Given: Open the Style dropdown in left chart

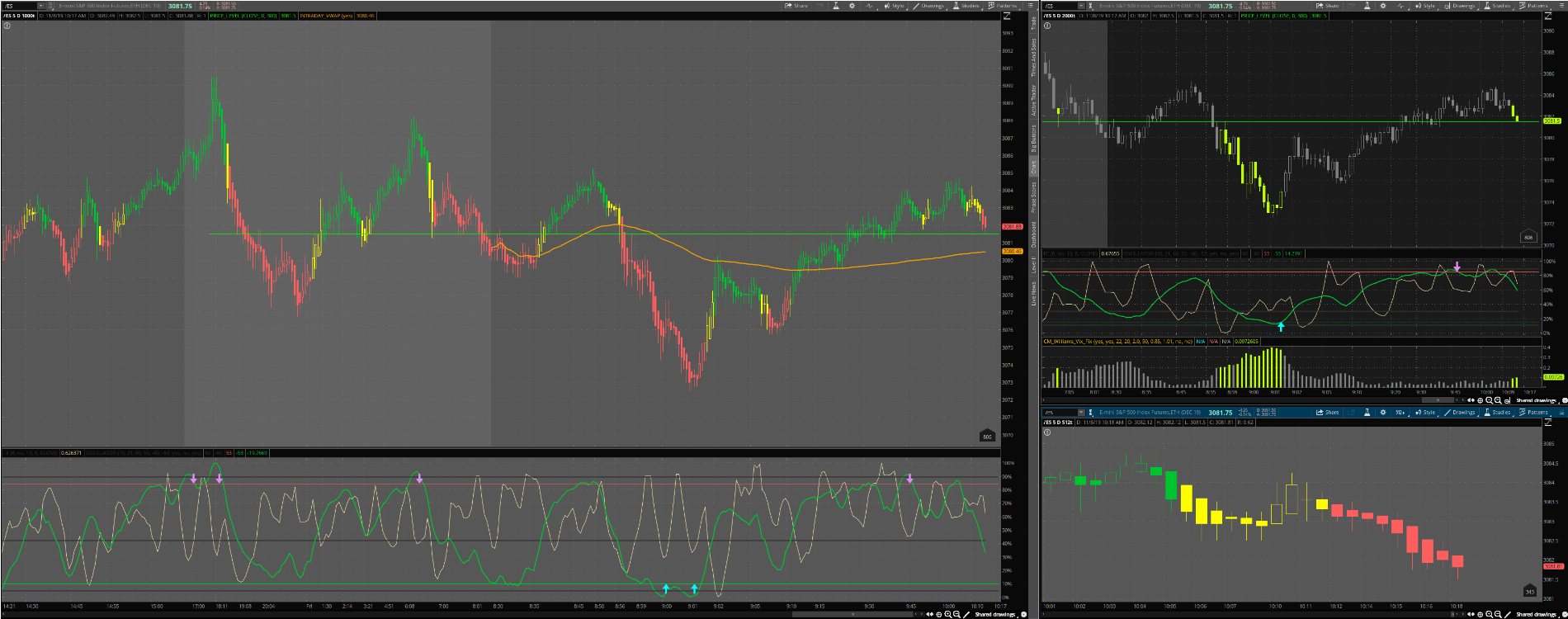Looking at the screenshot, I should pos(893,6).
